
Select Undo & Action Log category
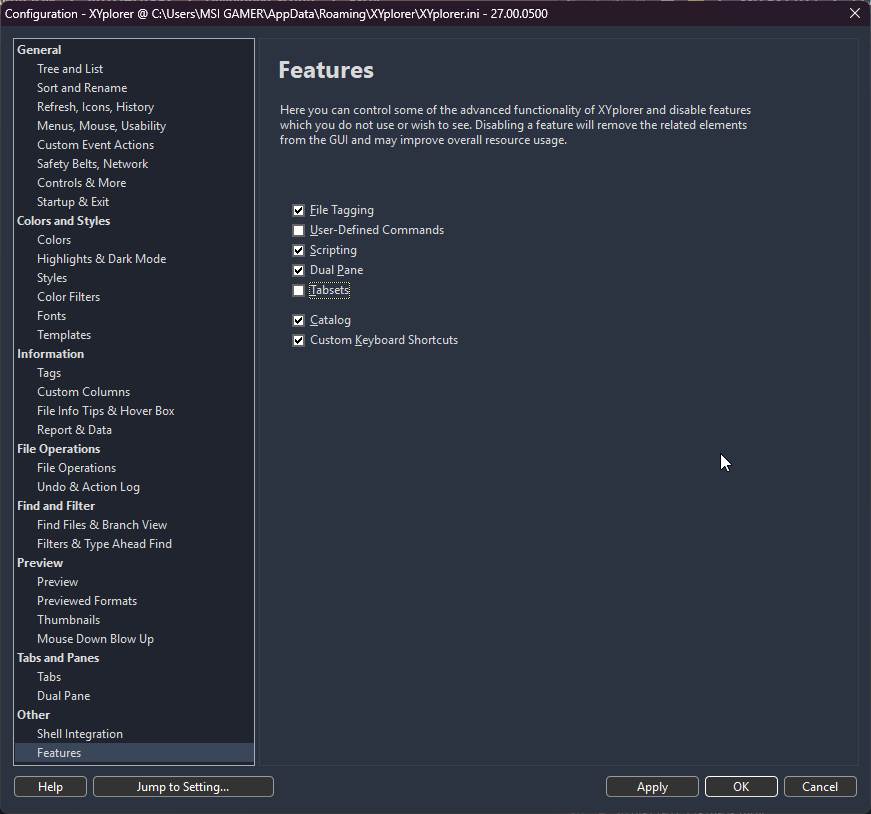[88, 487]
